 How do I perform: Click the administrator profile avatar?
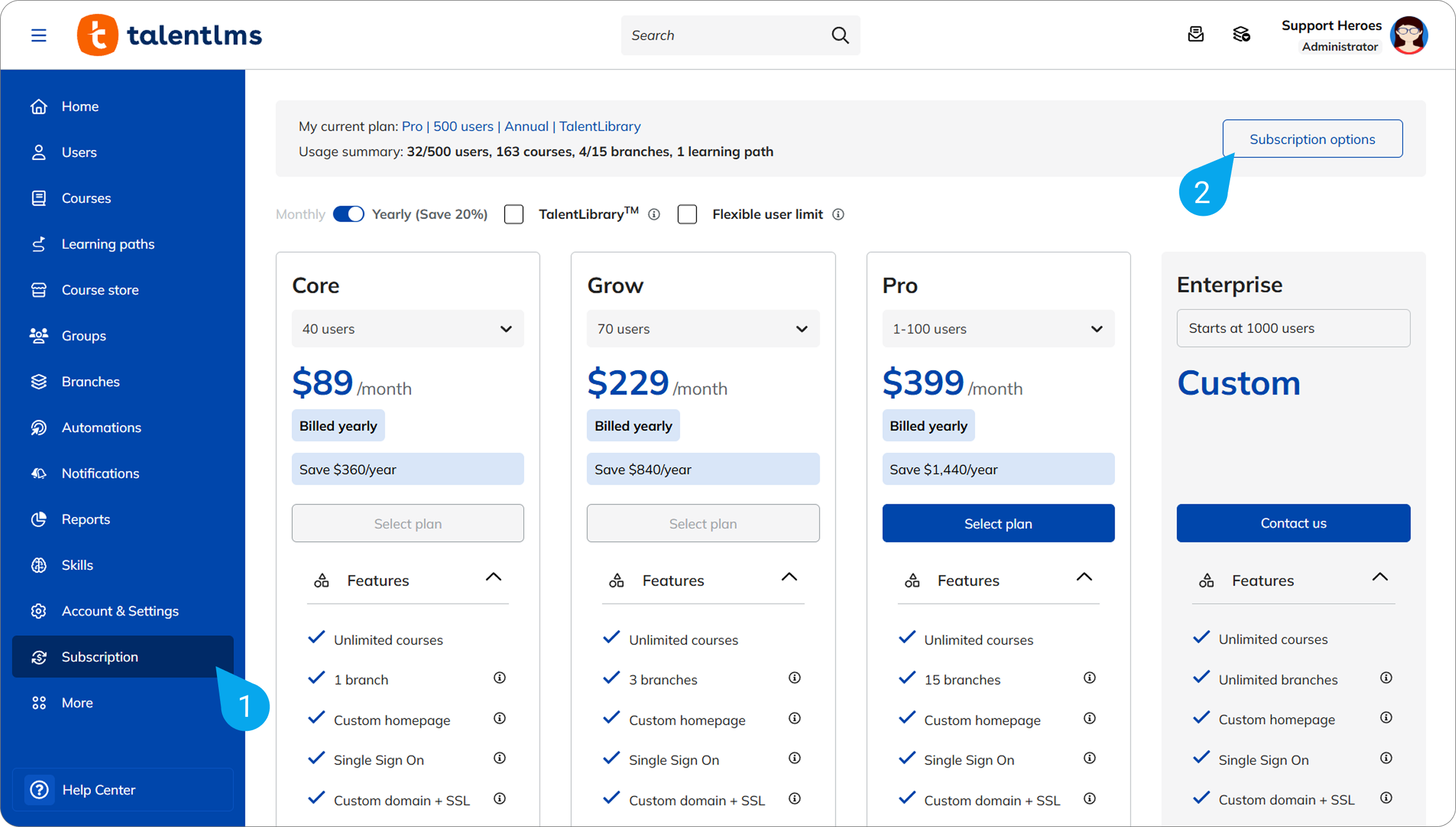1409,35
